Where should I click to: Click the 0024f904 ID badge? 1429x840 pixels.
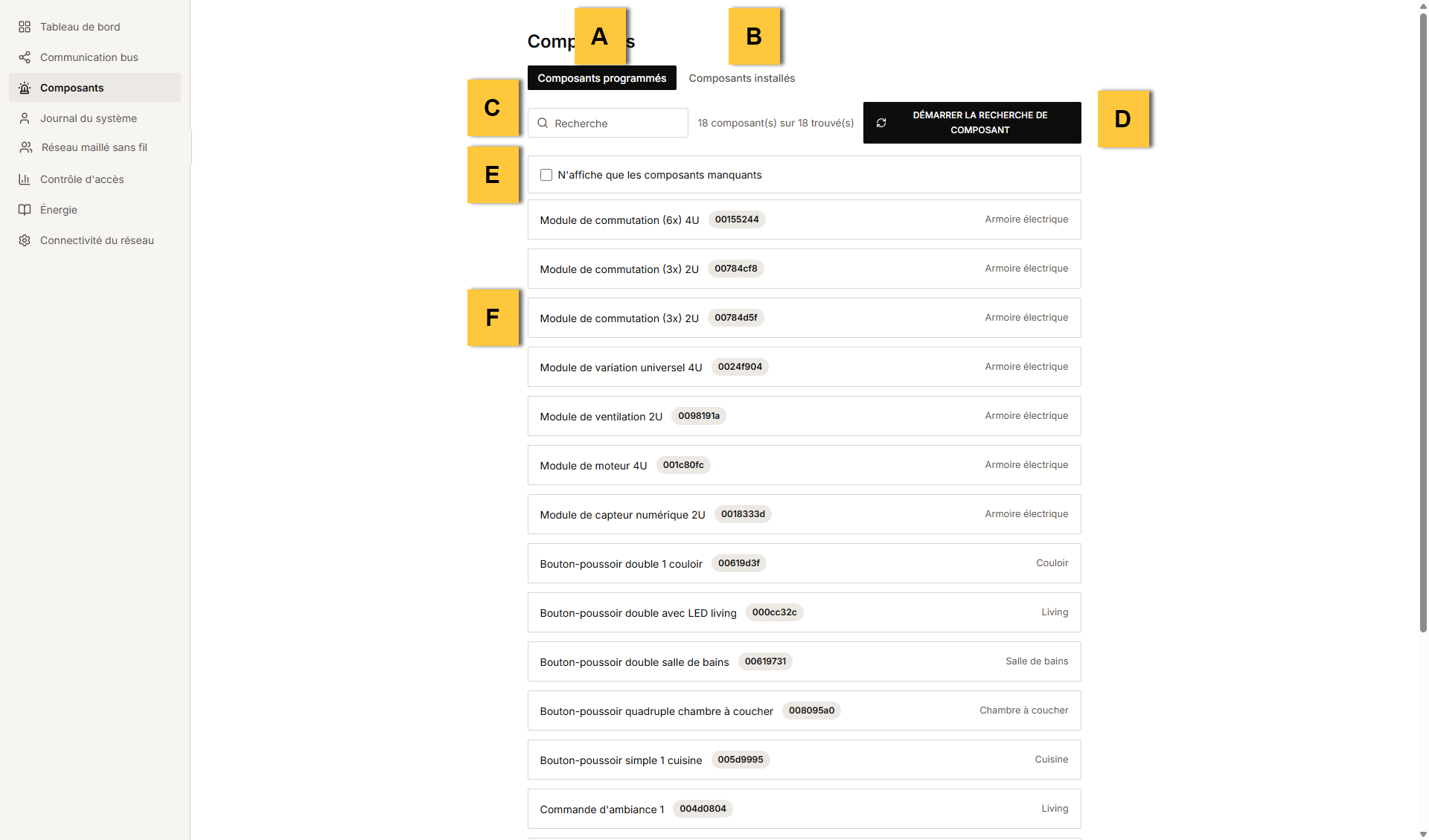coord(740,367)
